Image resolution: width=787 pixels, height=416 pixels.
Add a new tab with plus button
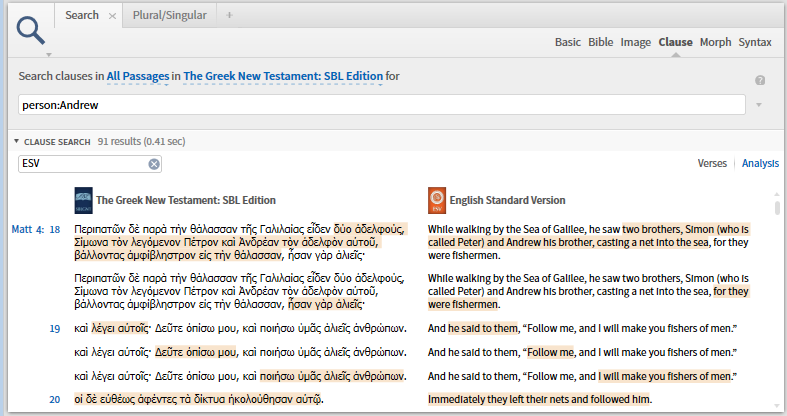pyautogui.click(x=229, y=15)
